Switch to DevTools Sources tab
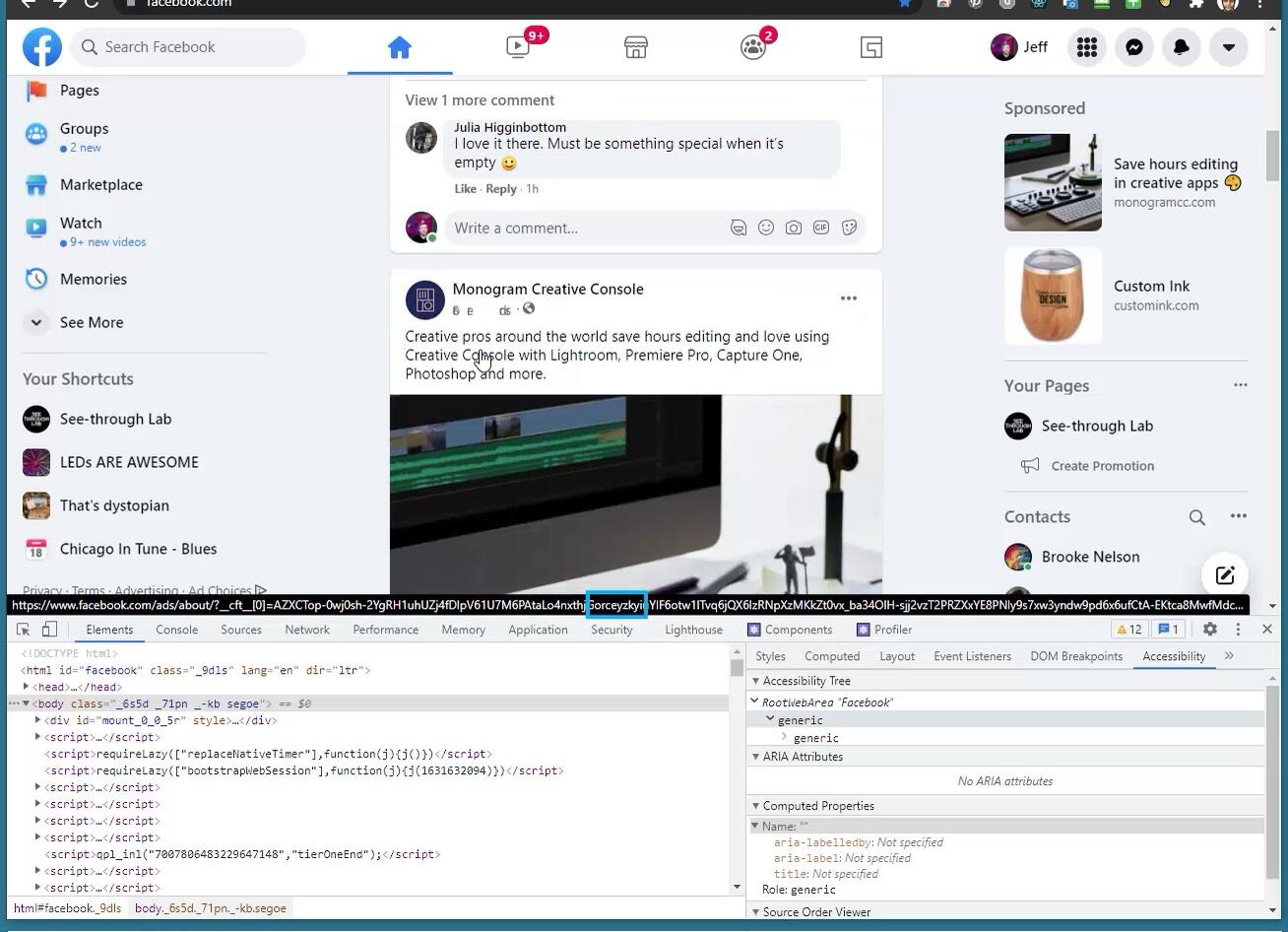This screenshot has height=932, width=1288. point(241,630)
